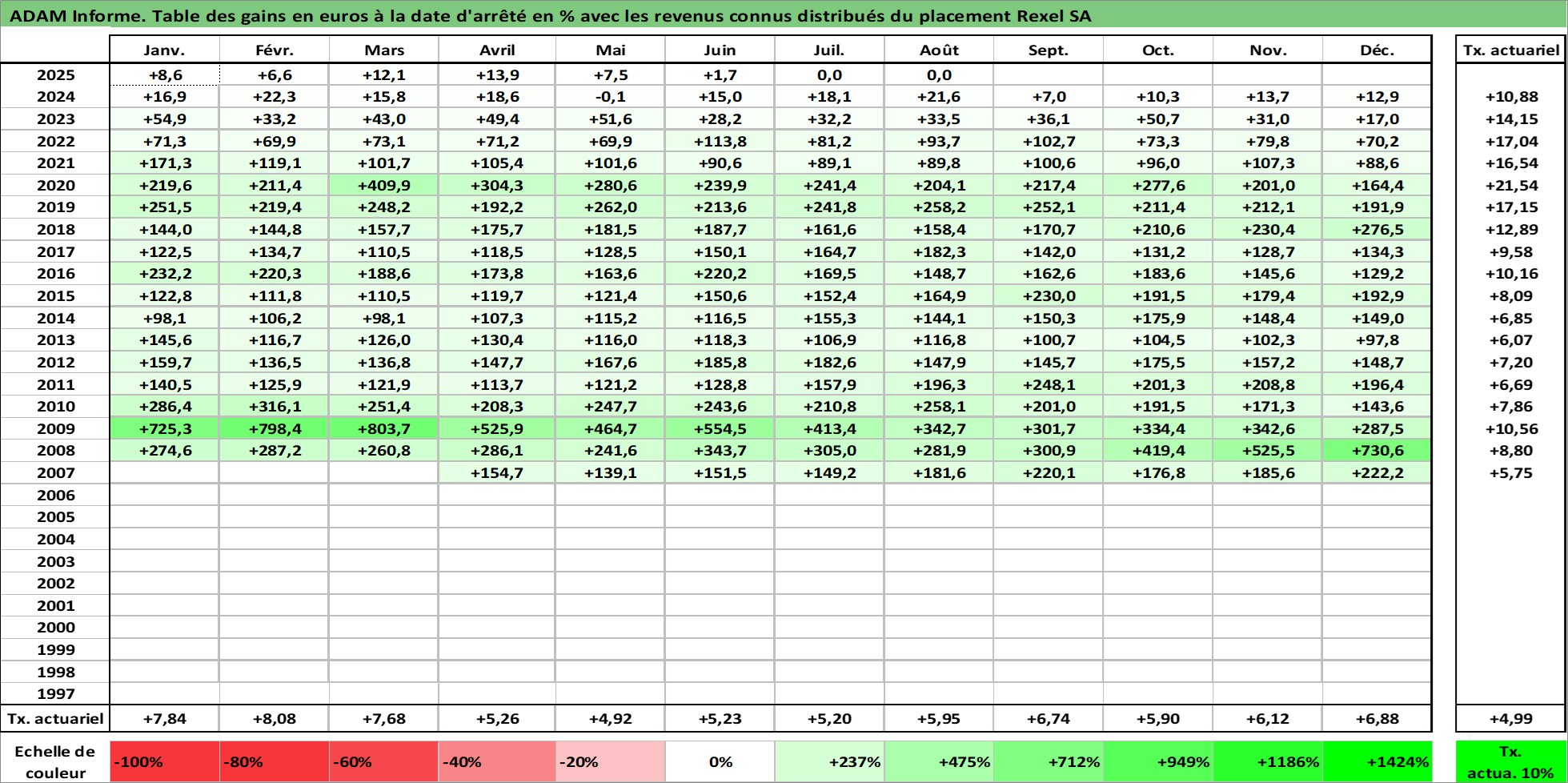Select the 2025 row label
Image resolution: width=1568 pixels, height=783 pixels.
55,74
